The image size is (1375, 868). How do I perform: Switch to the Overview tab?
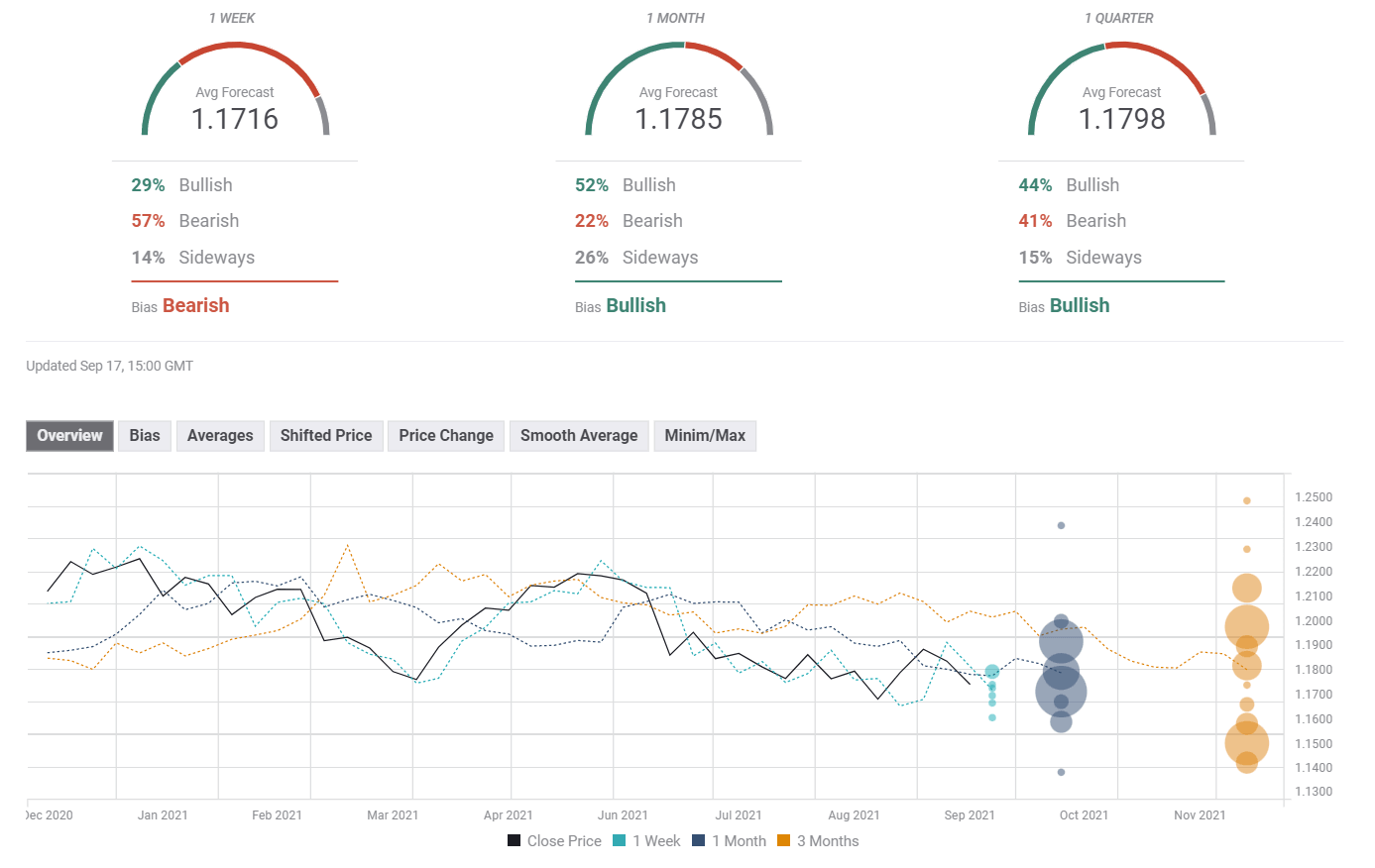(x=69, y=436)
